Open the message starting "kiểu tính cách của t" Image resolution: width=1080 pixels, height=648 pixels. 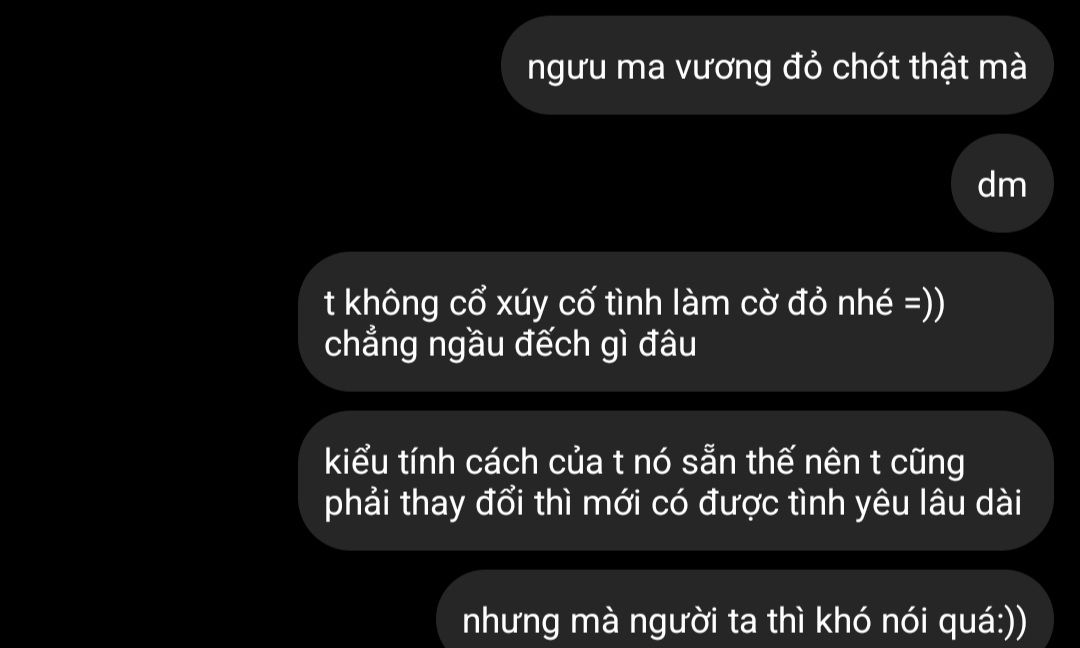pos(676,481)
